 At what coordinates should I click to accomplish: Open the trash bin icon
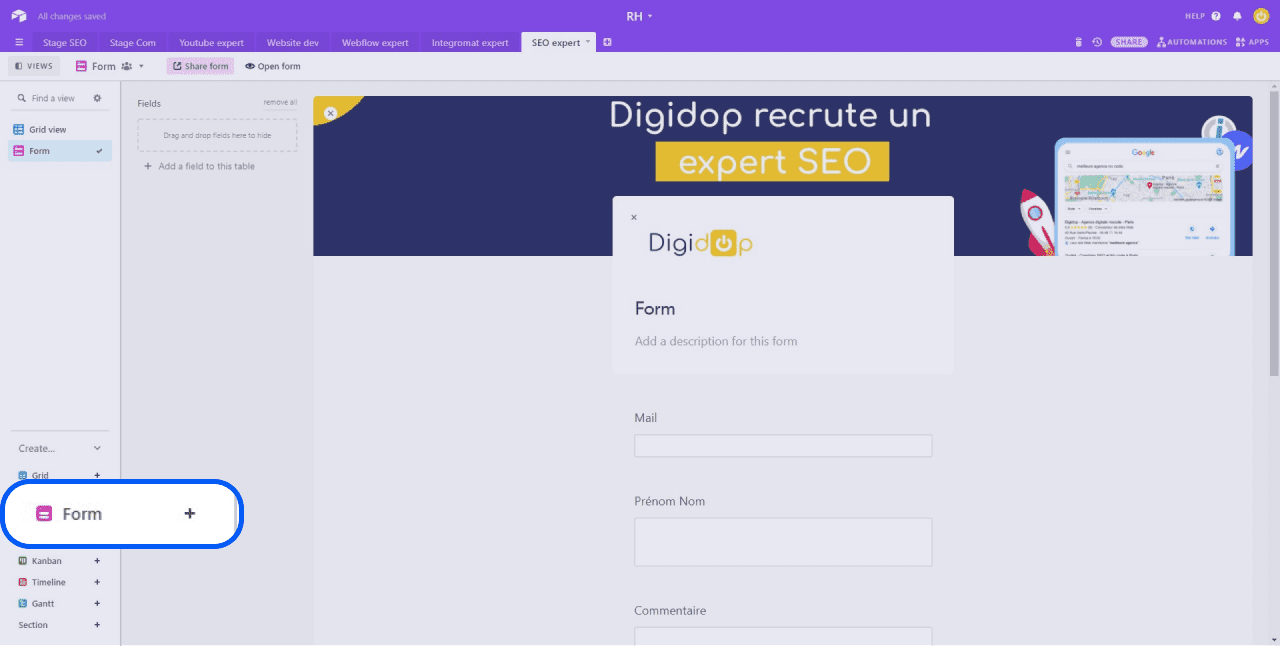[1078, 42]
